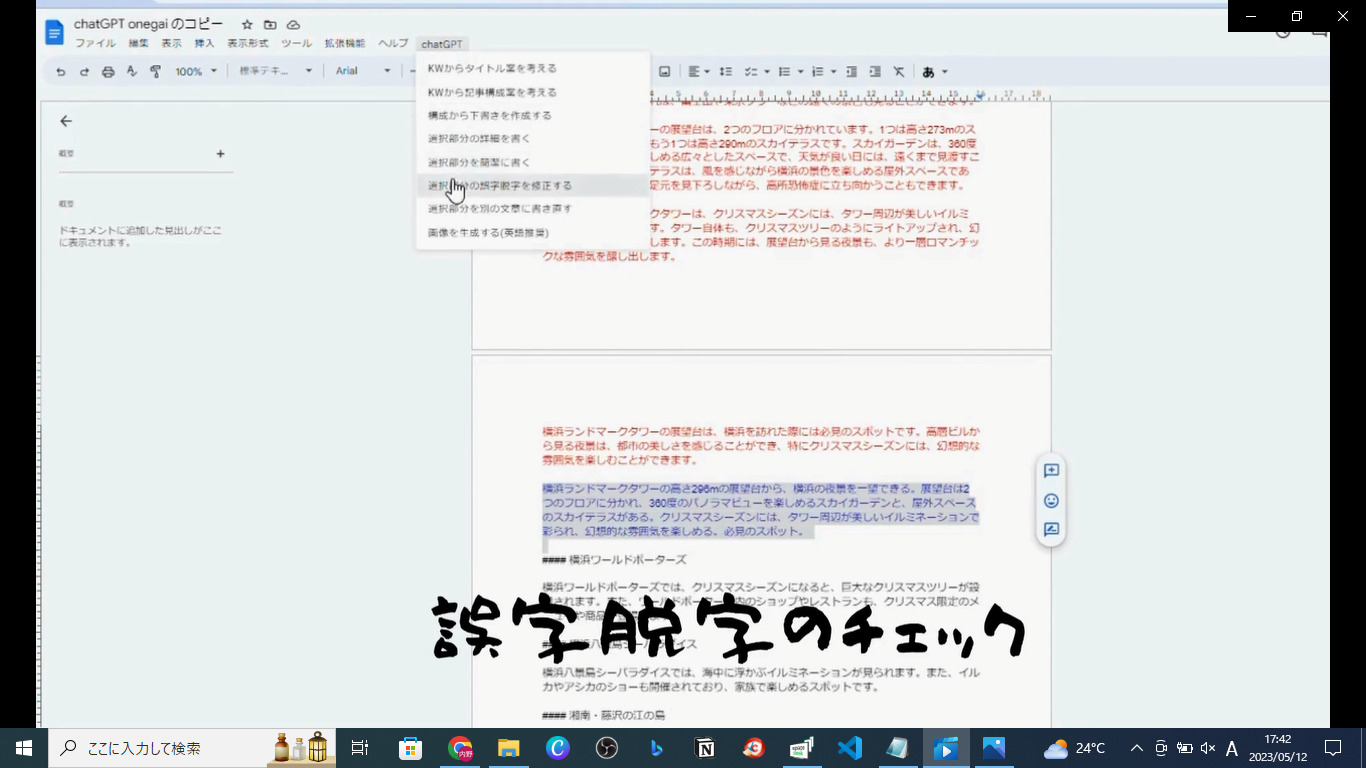Click the cloud save status icon
1366x768 pixels.
(x=293, y=24)
